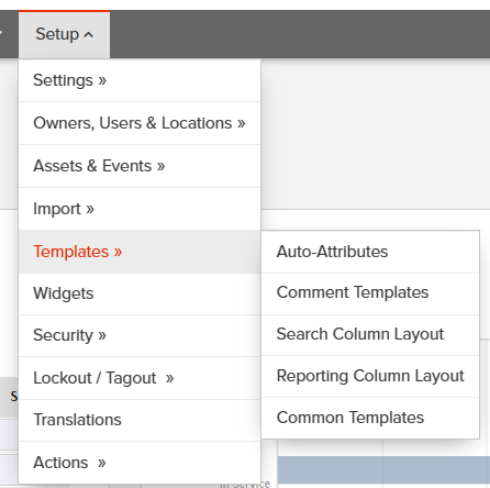Open the Widgets page
Viewport: 490px width, 488px height.
[x=140, y=294]
